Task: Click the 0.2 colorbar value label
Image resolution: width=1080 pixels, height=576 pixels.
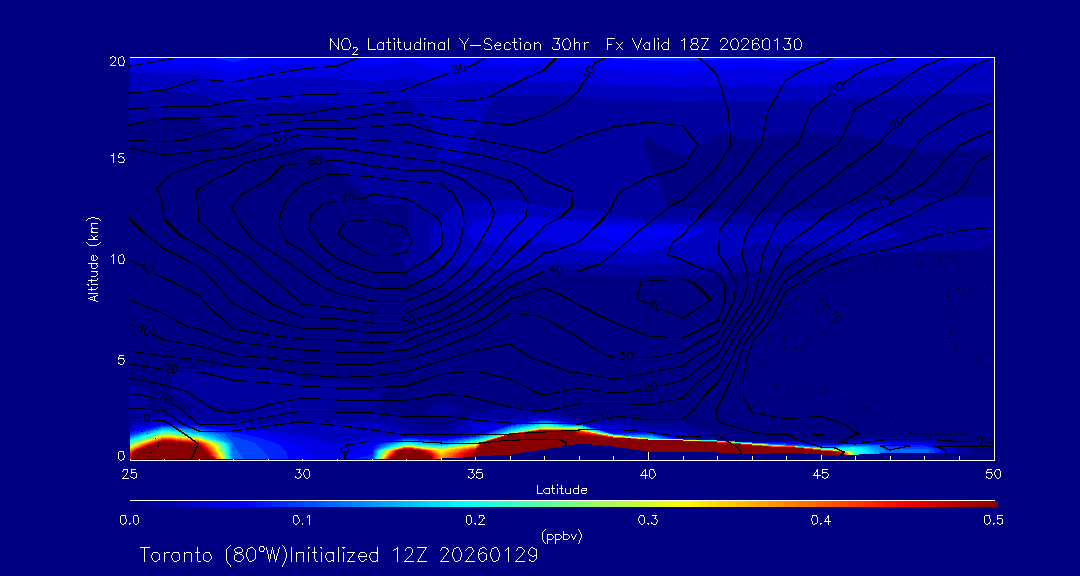Action: [474, 521]
